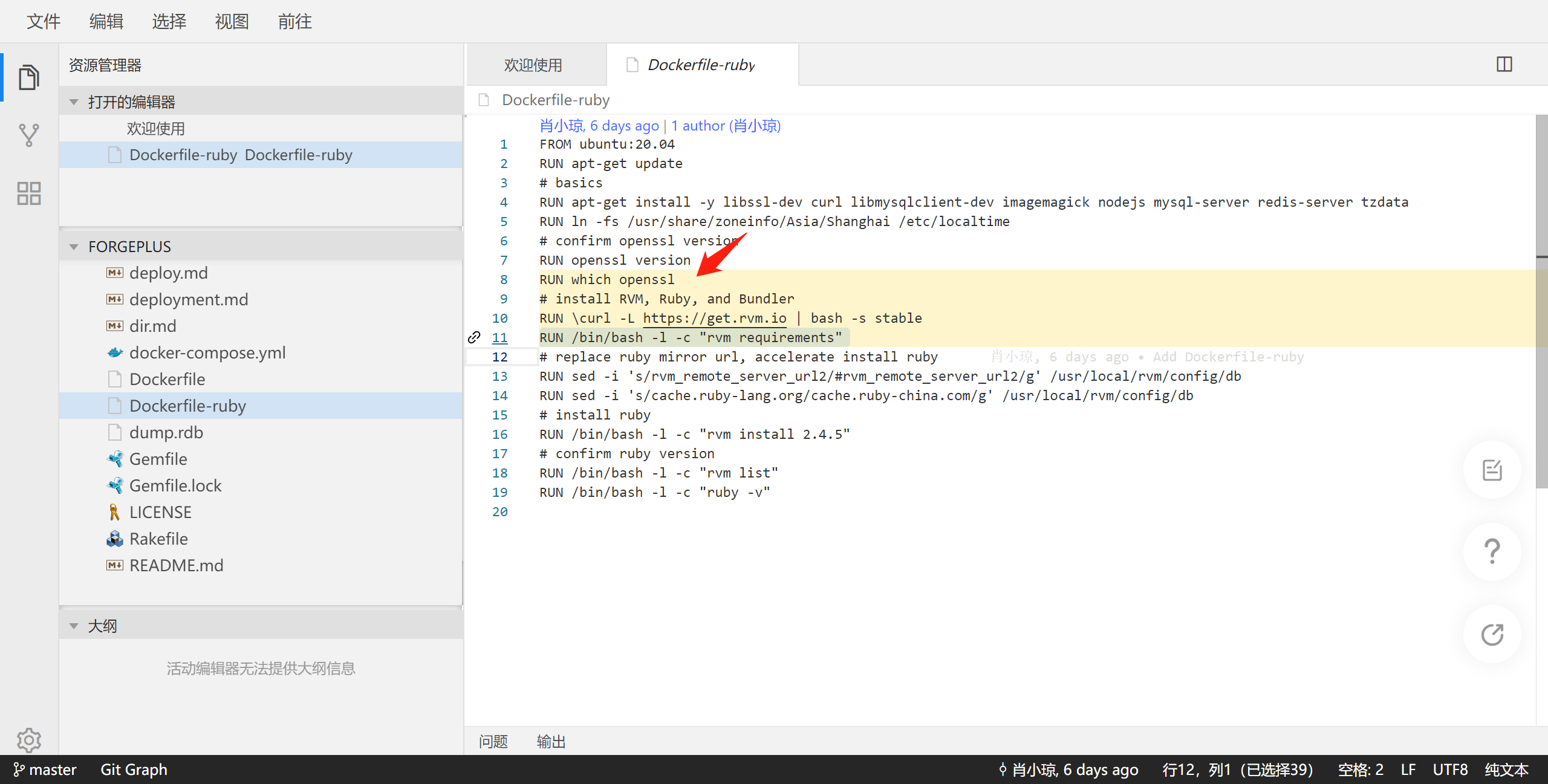The image size is (1548, 784).
Task: Open the Explorer files icon in activity bar
Action: [x=28, y=77]
